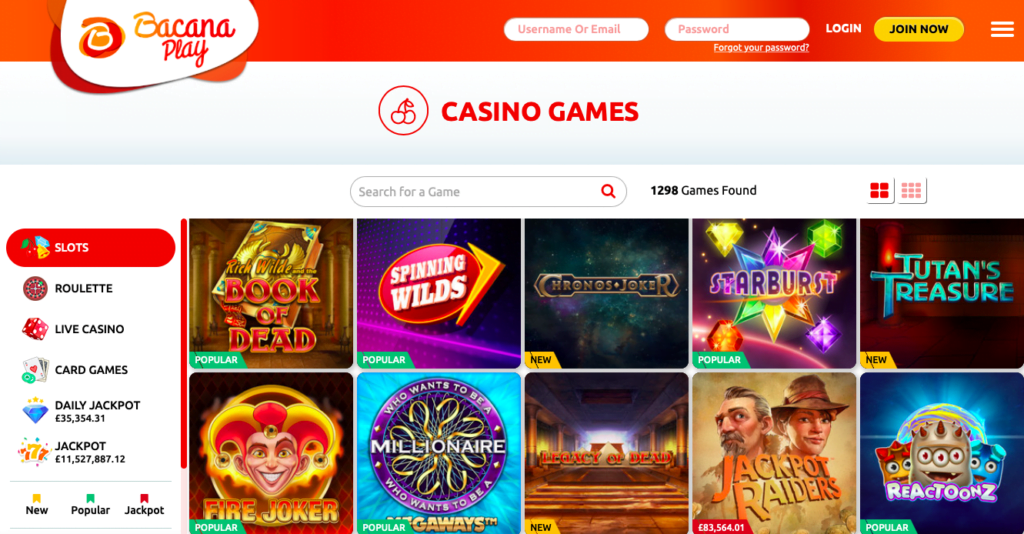
Task: Filter games by Jackpot flag
Action: point(144,505)
